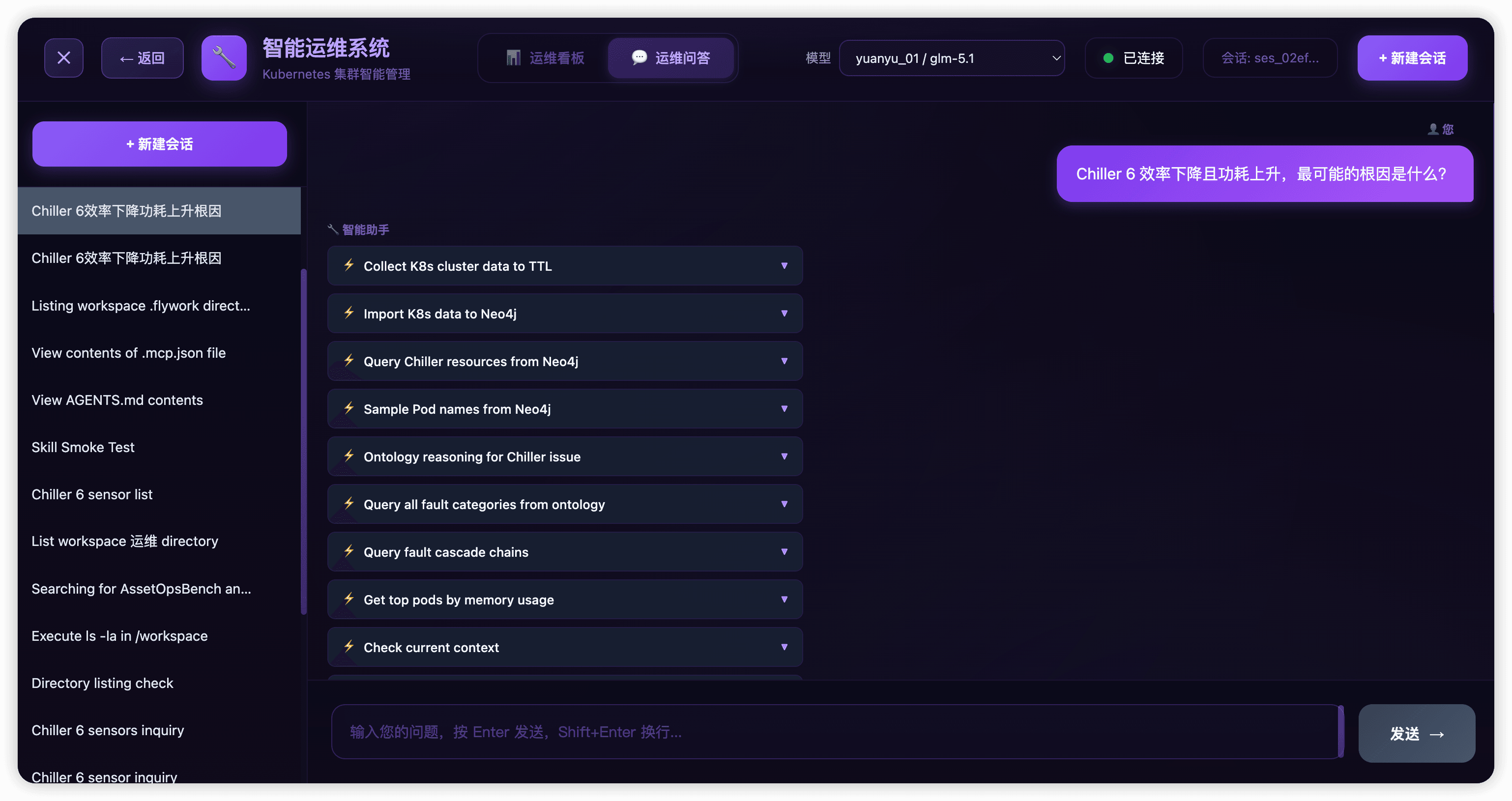Open conversation Listing workspace .flywork direct...
The image size is (1512, 801).
coord(159,305)
